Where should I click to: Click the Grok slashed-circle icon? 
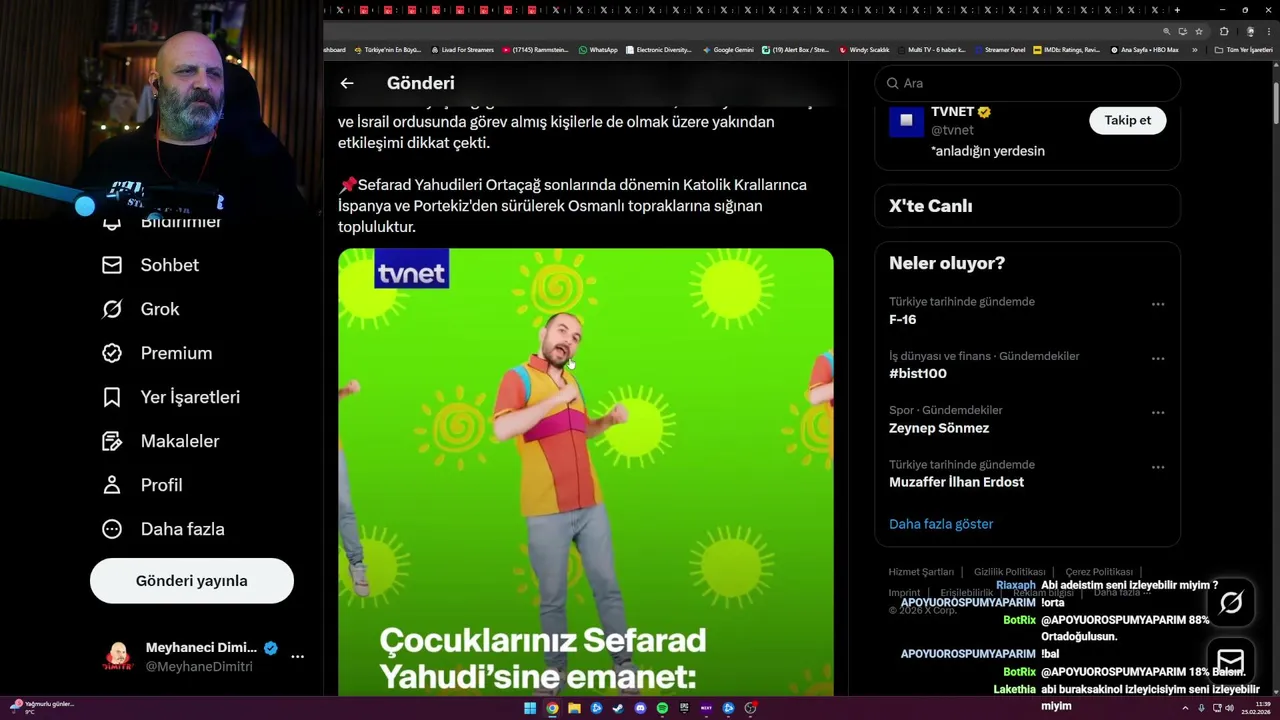112,309
